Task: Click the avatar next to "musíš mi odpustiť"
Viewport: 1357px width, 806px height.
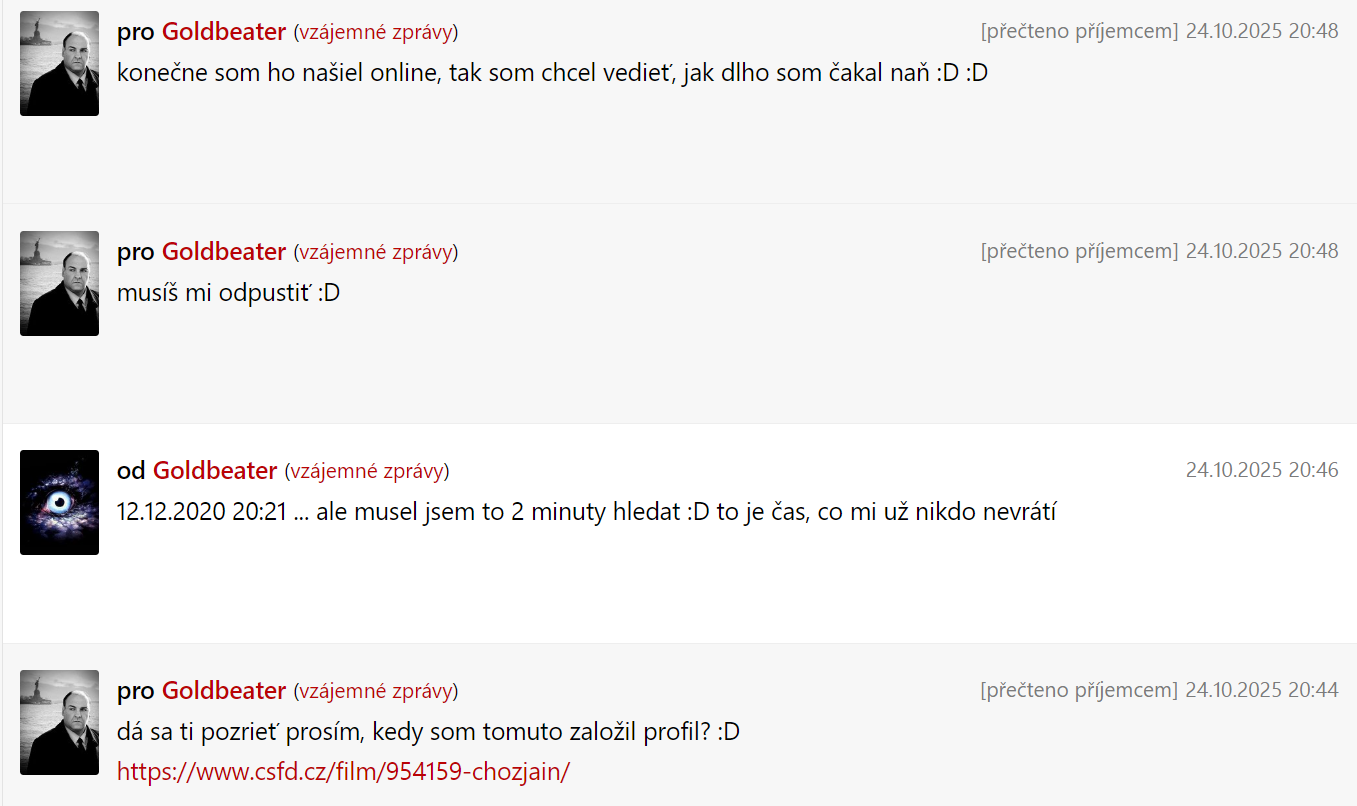Action: [59, 284]
